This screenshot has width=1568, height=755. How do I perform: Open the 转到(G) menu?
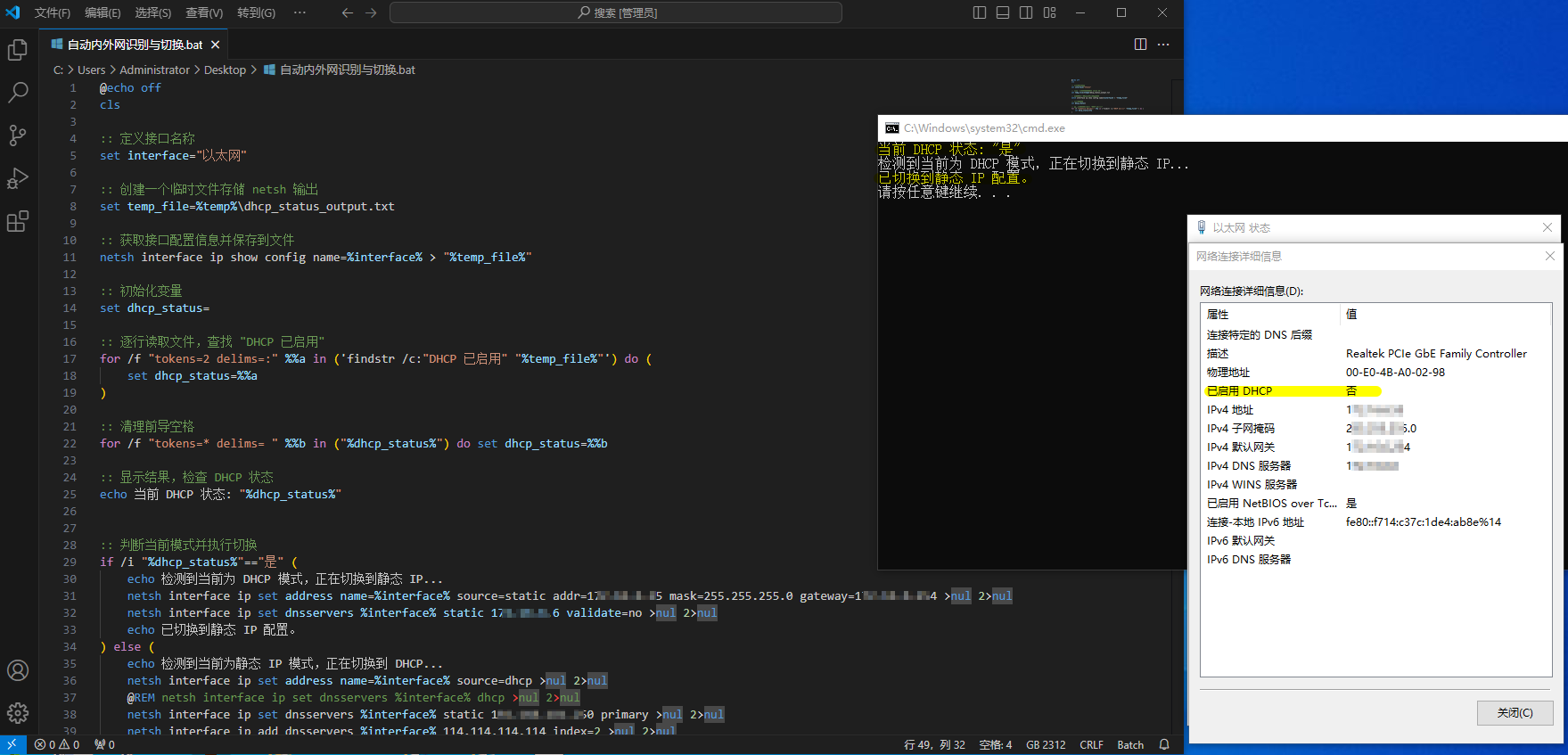256,12
